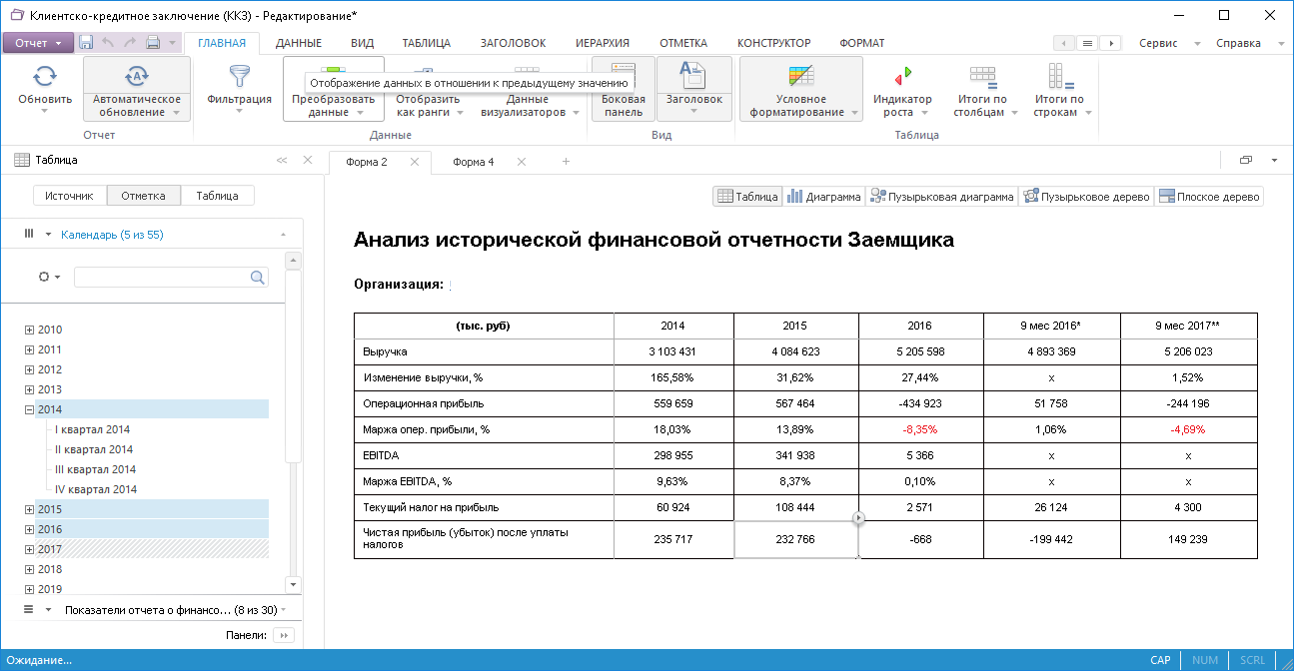Switch to the ВИД ribbon tab

[x=362, y=43]
